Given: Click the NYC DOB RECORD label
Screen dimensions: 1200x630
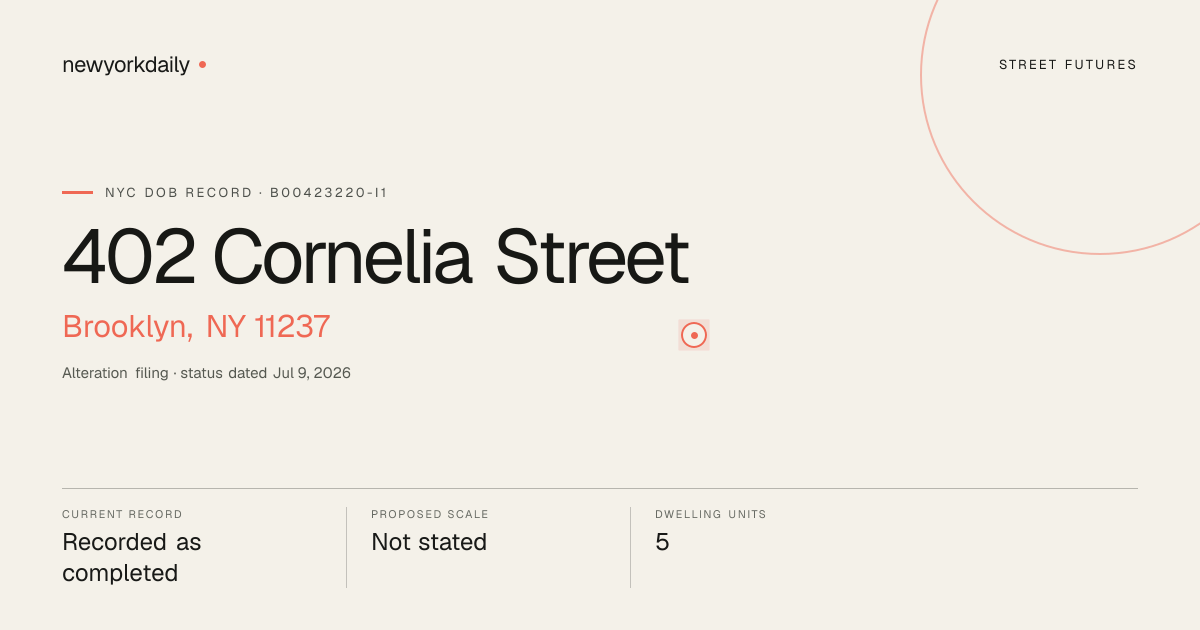Looking at the screenshot, I should (179, 192).
